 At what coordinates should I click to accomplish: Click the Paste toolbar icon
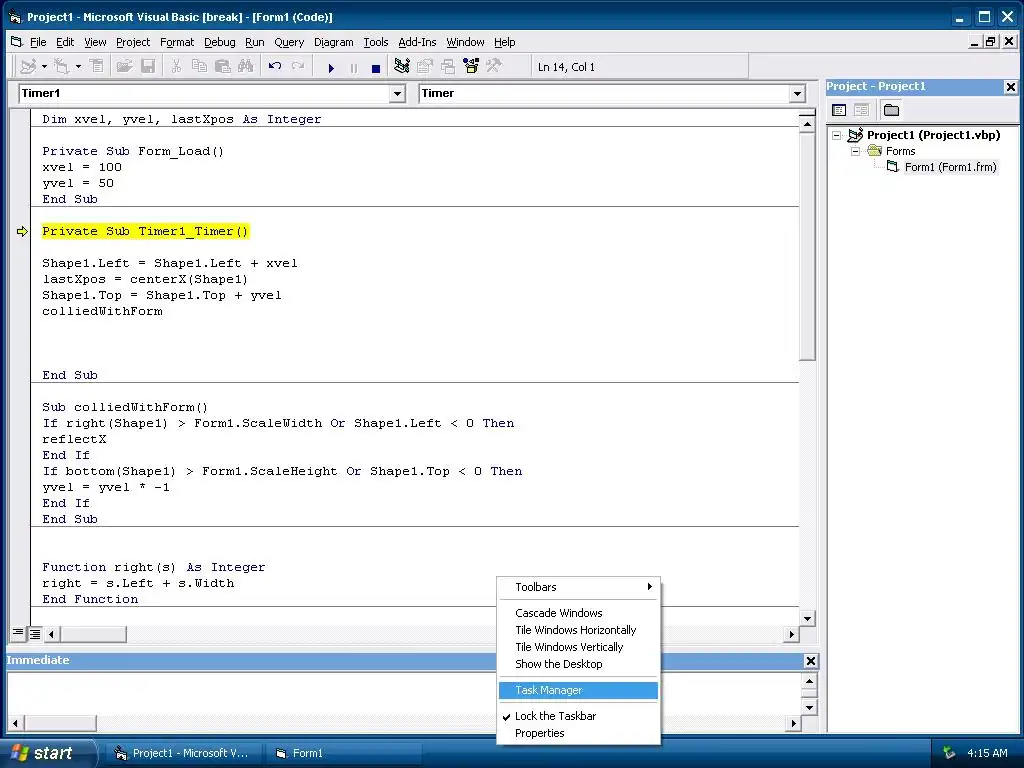(x=223, y=66)
